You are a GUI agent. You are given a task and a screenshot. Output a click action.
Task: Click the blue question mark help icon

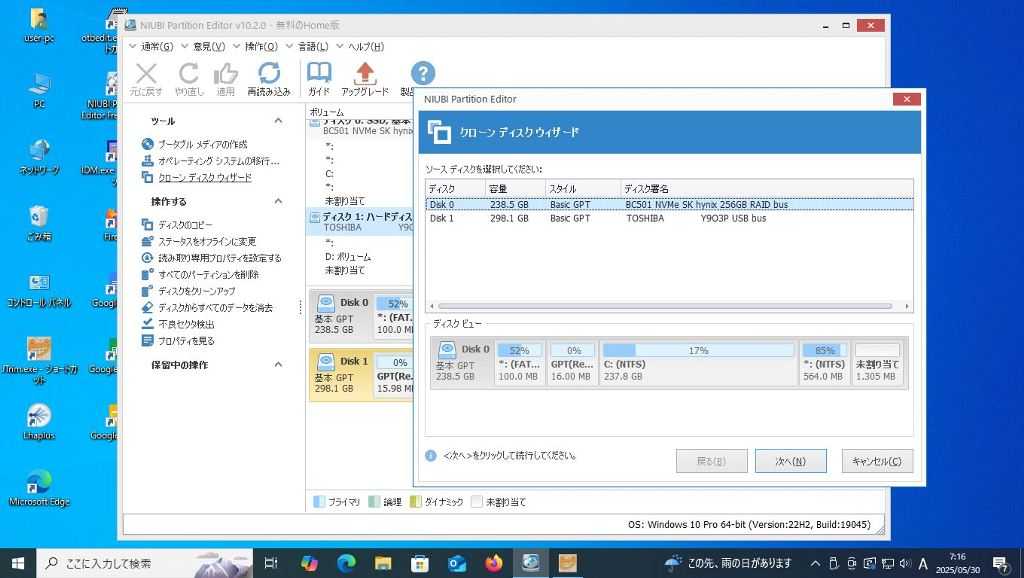coord(423,73)
